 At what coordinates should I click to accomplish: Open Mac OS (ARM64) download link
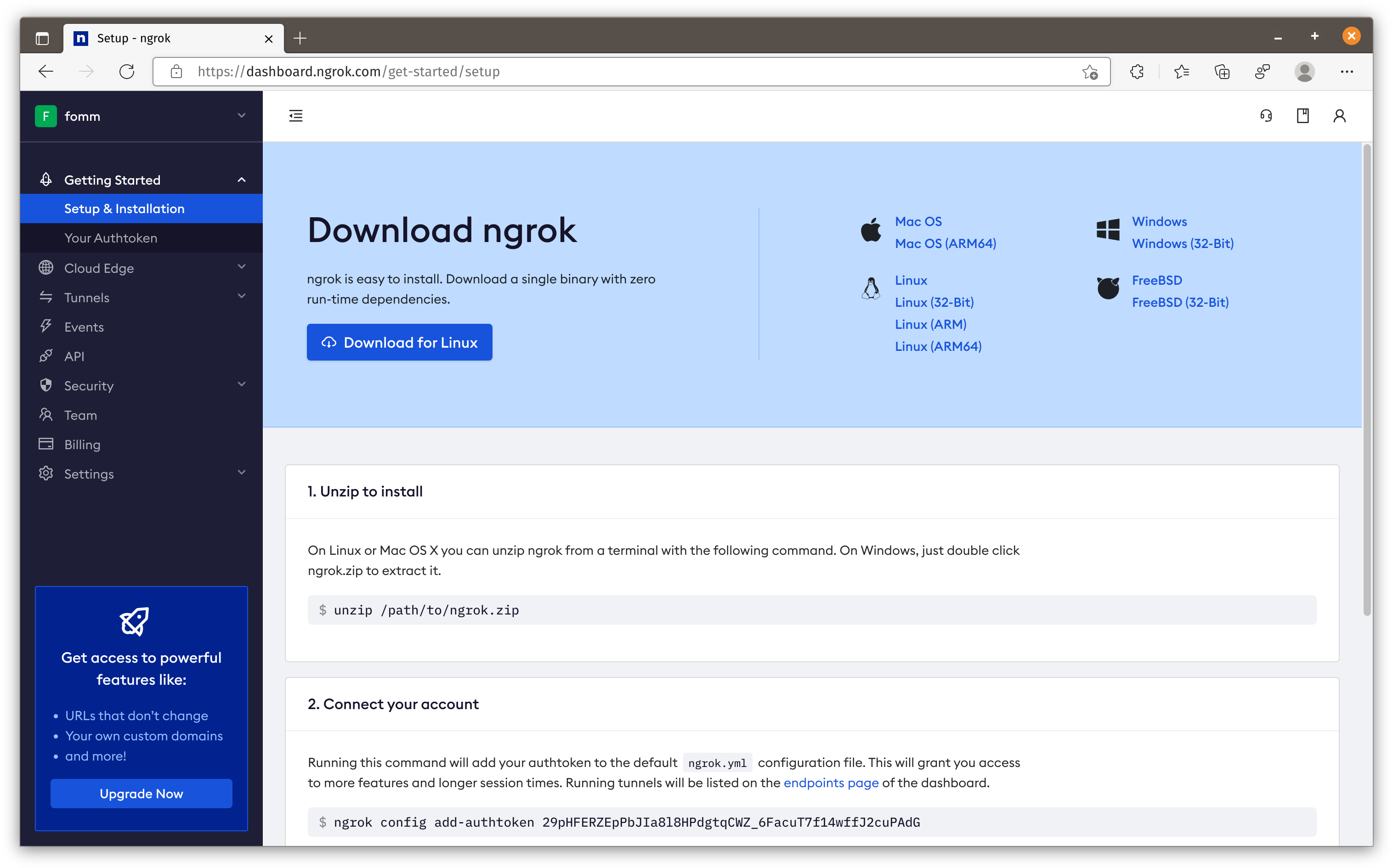coord(945,243)
